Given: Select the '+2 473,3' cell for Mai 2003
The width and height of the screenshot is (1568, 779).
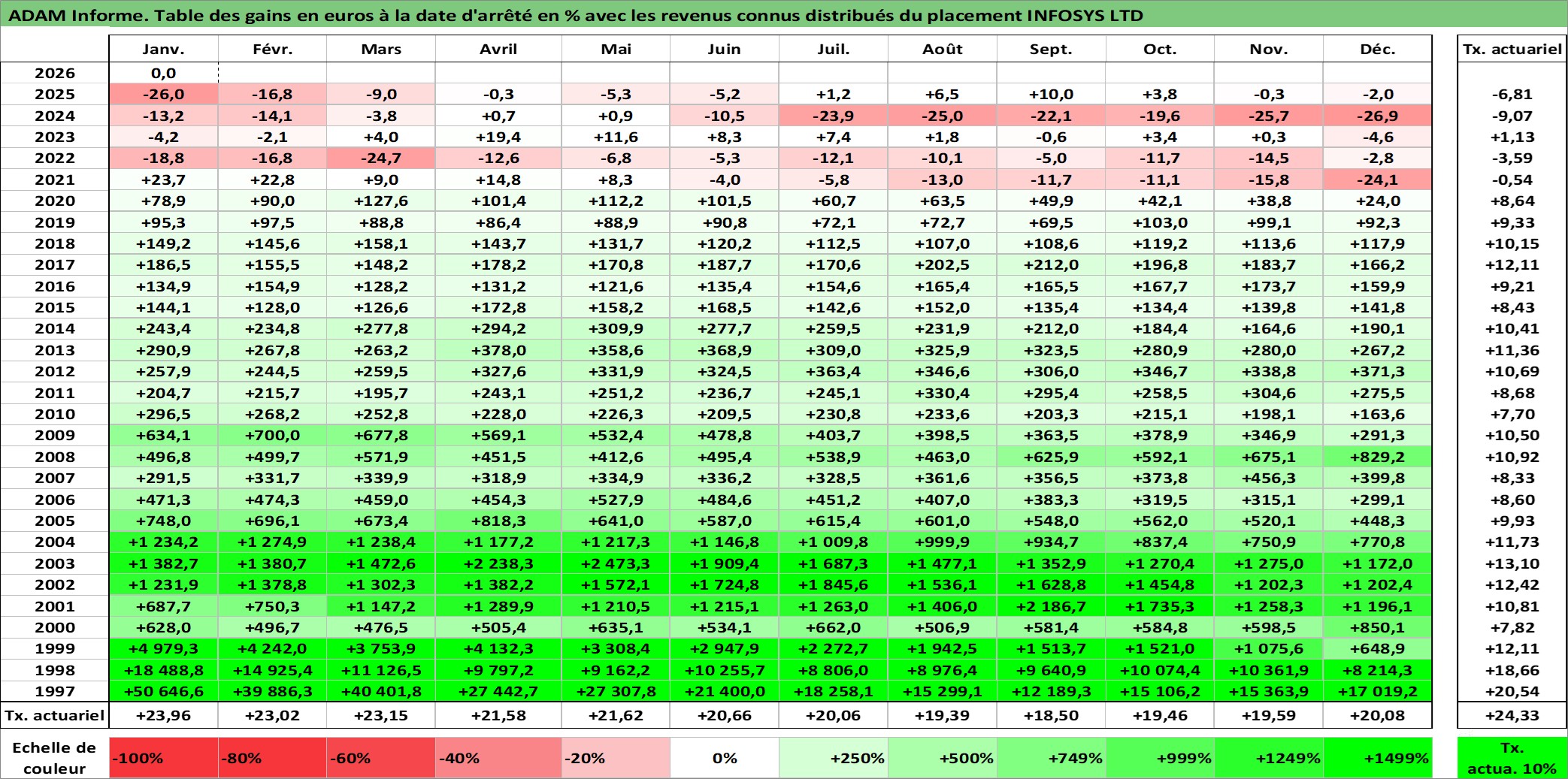Looking at the screenshot, I should (616, 564).
